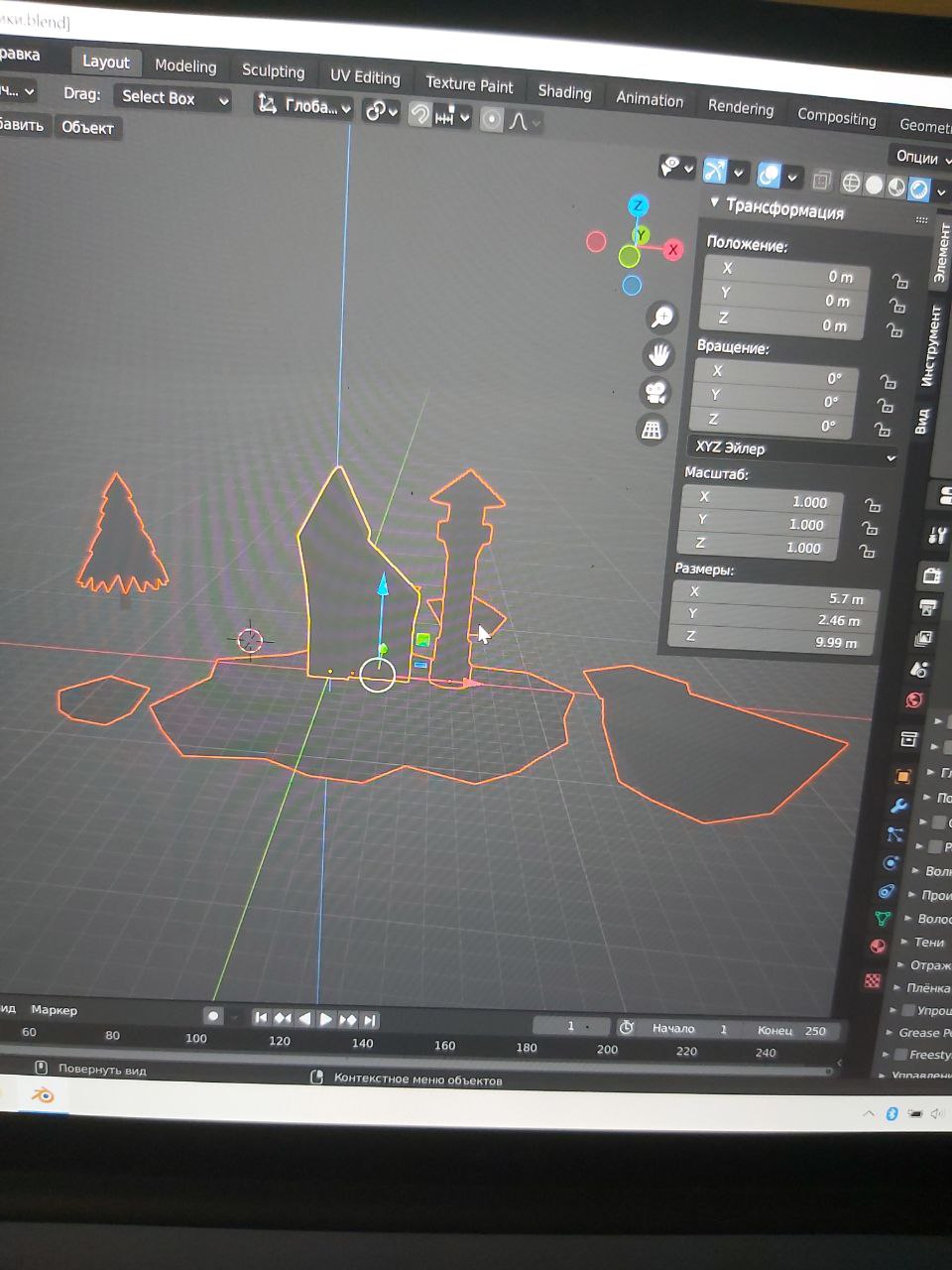The width and height of the screenshot is (952, 1270).
Task: Toggle viewport gizmos display button
Action: click(x=715, y=171)
